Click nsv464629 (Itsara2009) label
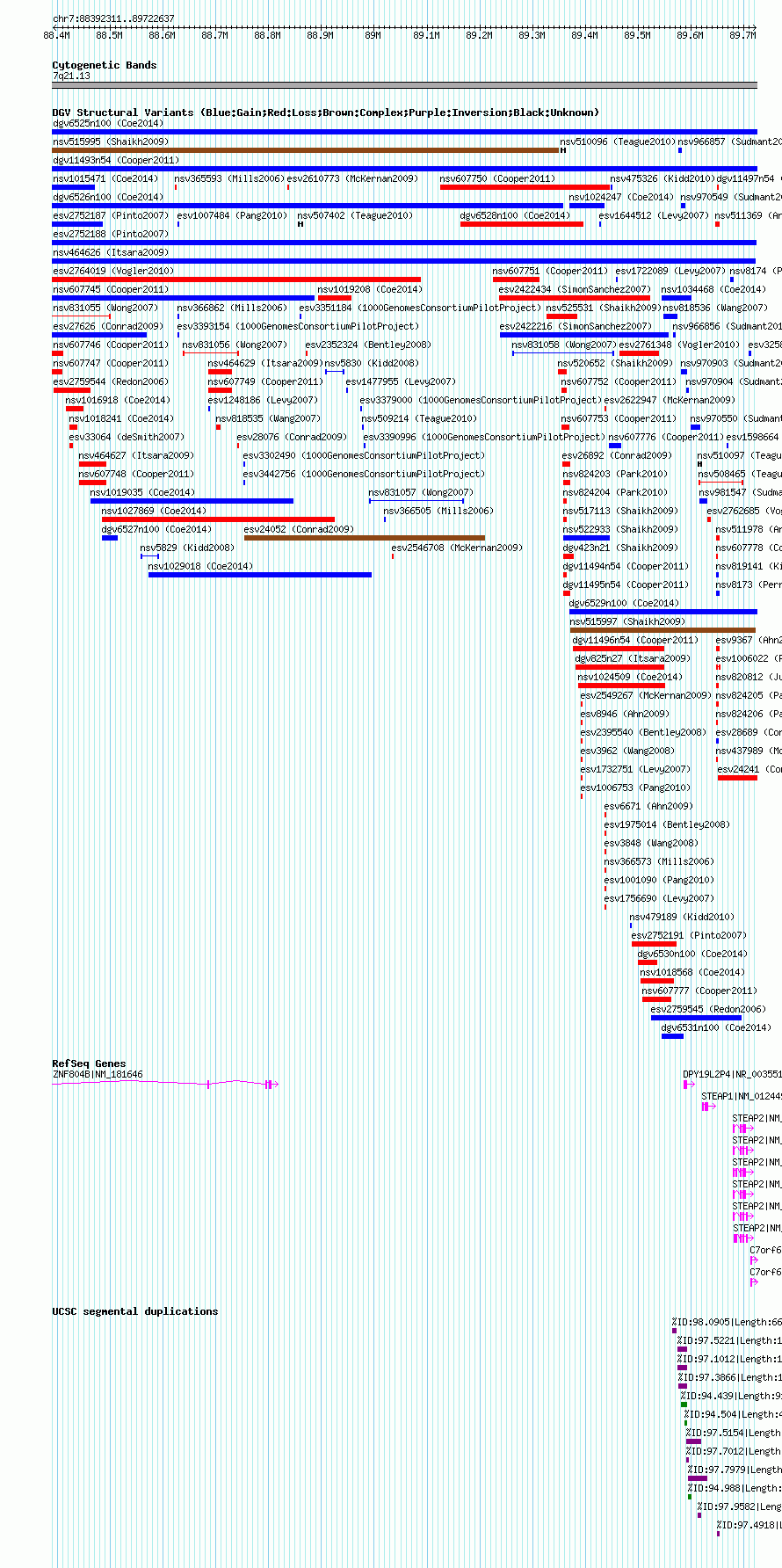Image resolution: width=782 pixels, height=1568 pixels. [x=265, y=364]
